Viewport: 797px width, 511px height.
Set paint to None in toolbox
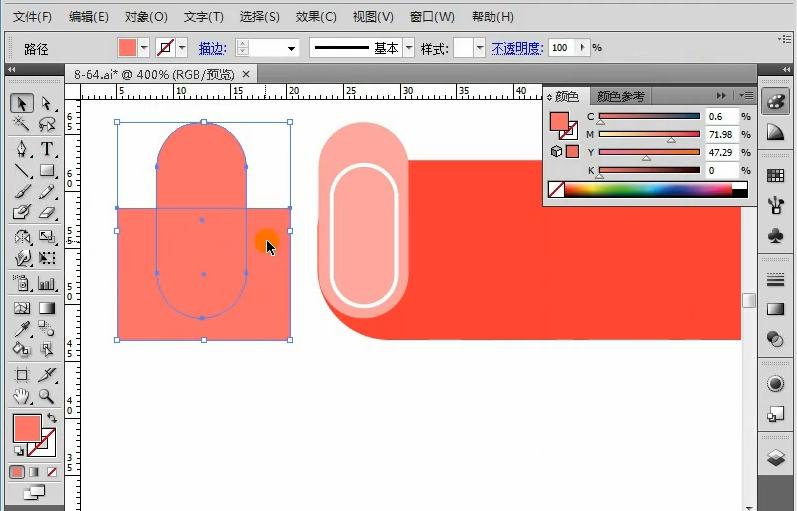(52, 472)
